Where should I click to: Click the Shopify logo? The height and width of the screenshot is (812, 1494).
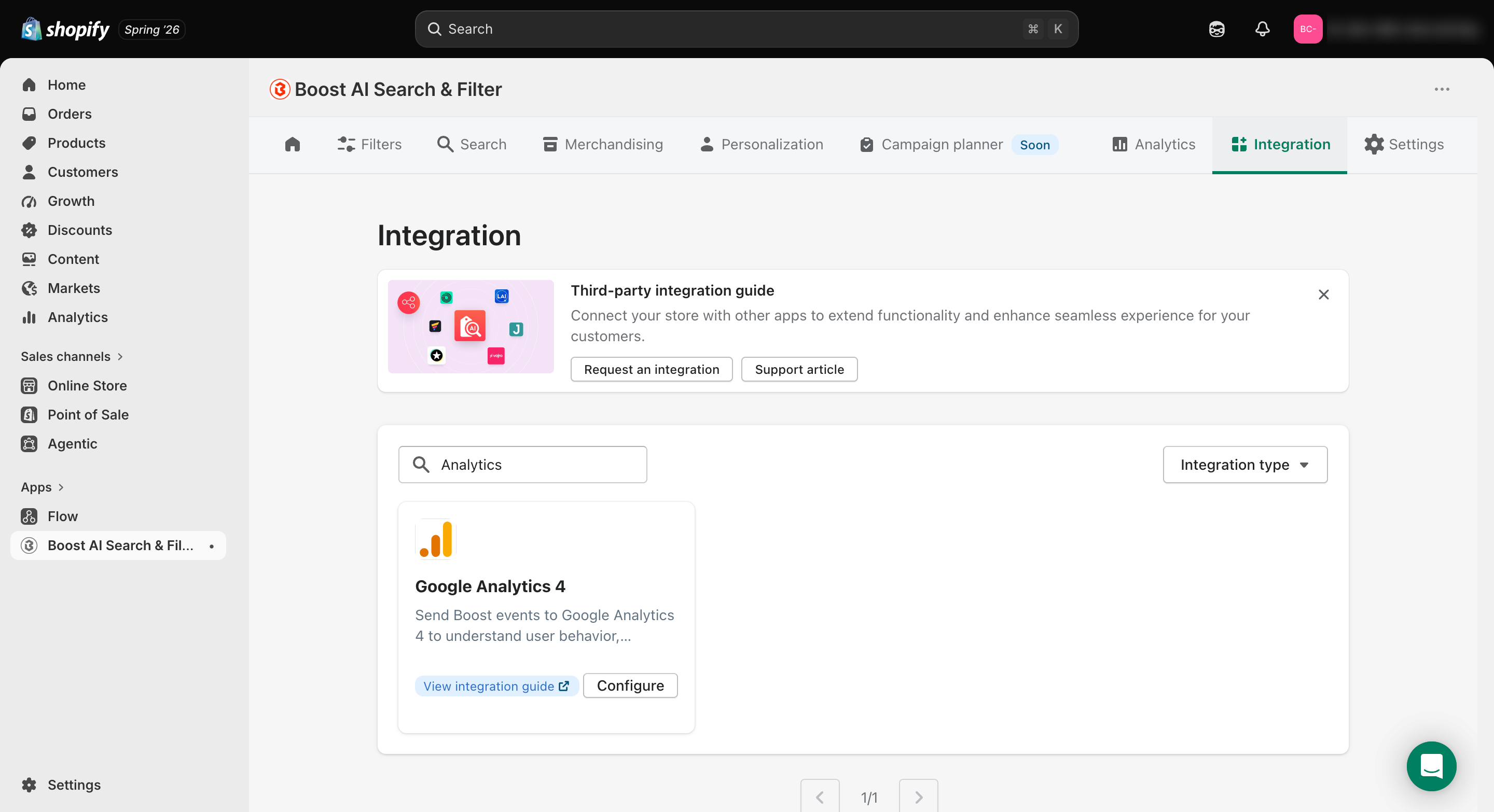point(65,29)
